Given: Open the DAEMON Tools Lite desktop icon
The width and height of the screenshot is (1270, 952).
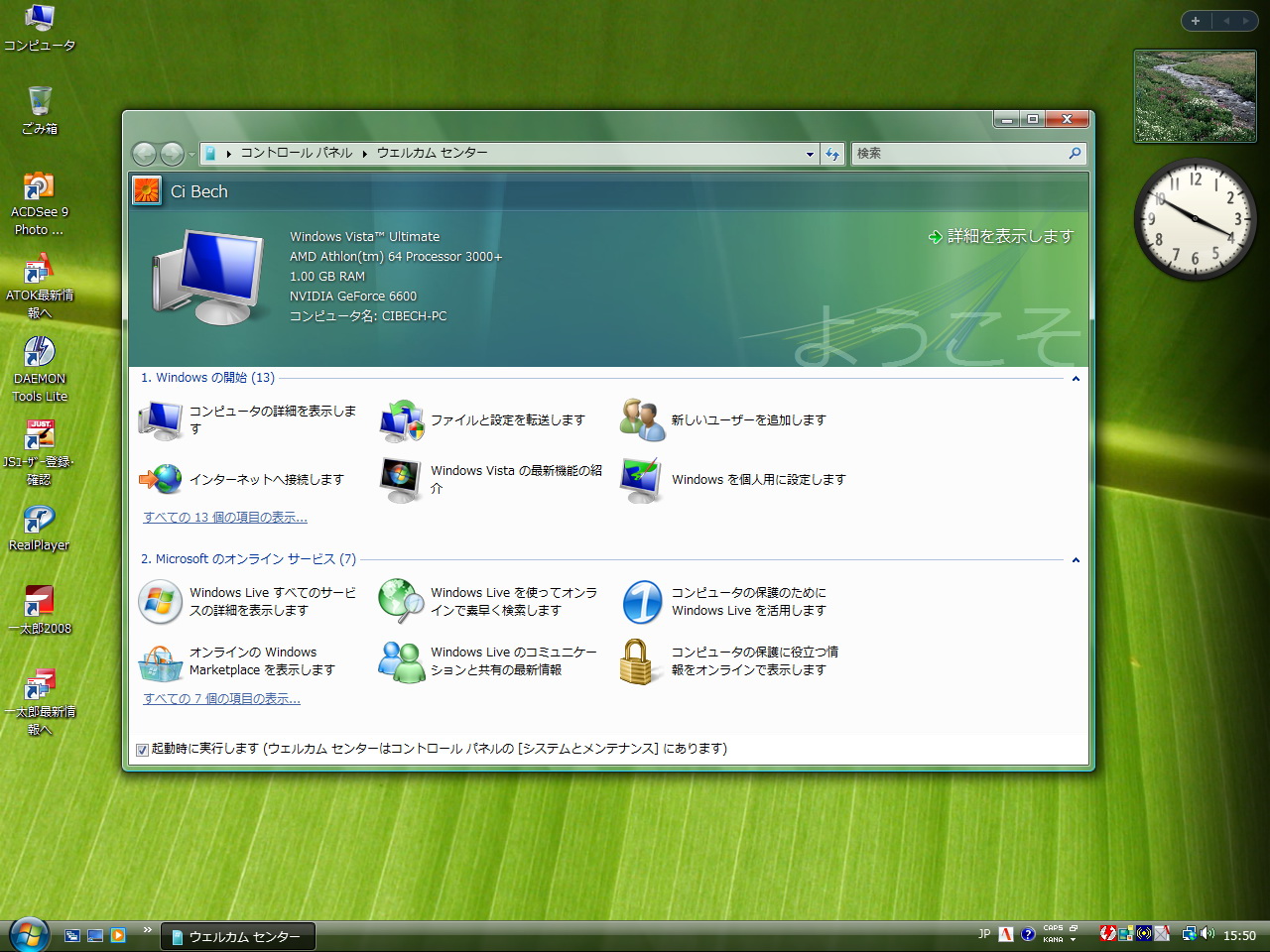Looking at the screenshot, I should click(40, 353).
